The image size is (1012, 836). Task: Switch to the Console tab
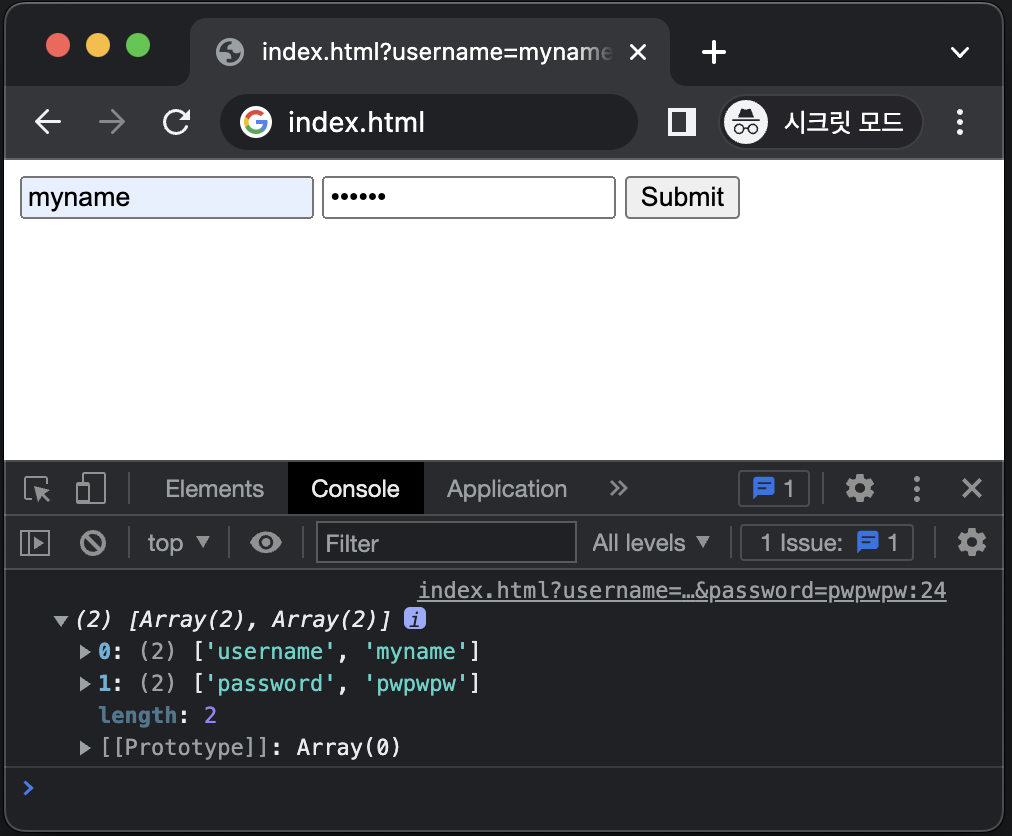(x=356, y=489)
